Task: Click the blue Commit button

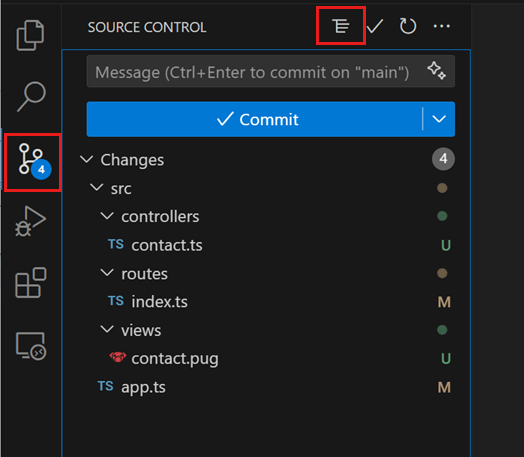Action: tap(254, 119)
